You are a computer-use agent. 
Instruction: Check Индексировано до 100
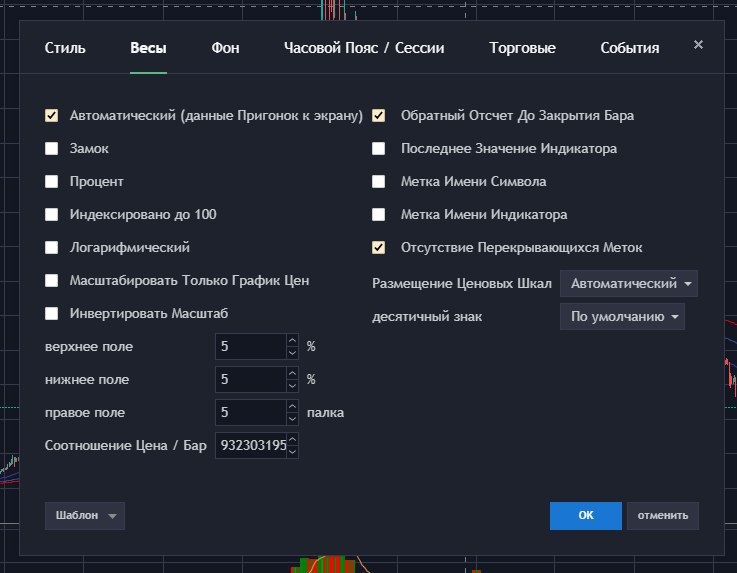click(x=52, y=214)
